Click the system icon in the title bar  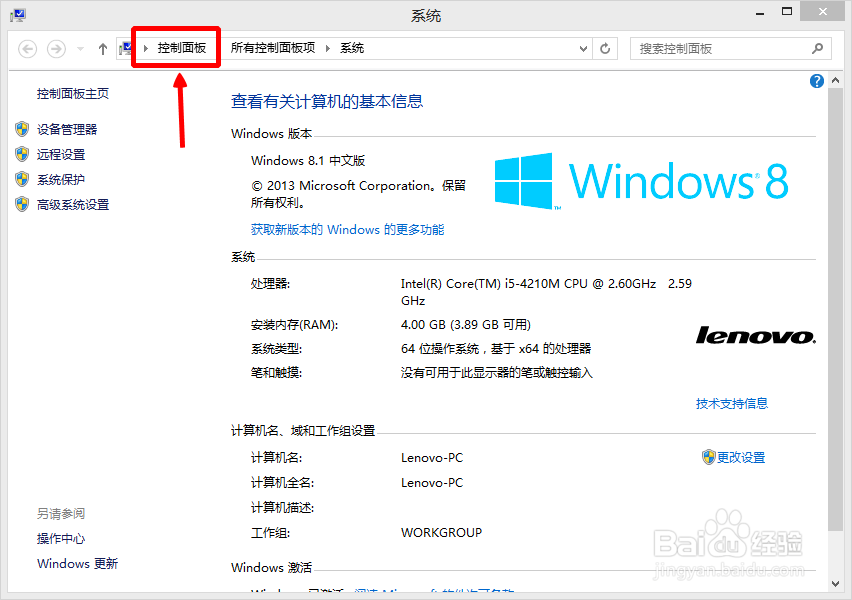pyautogui.click(x=18, y=15)
